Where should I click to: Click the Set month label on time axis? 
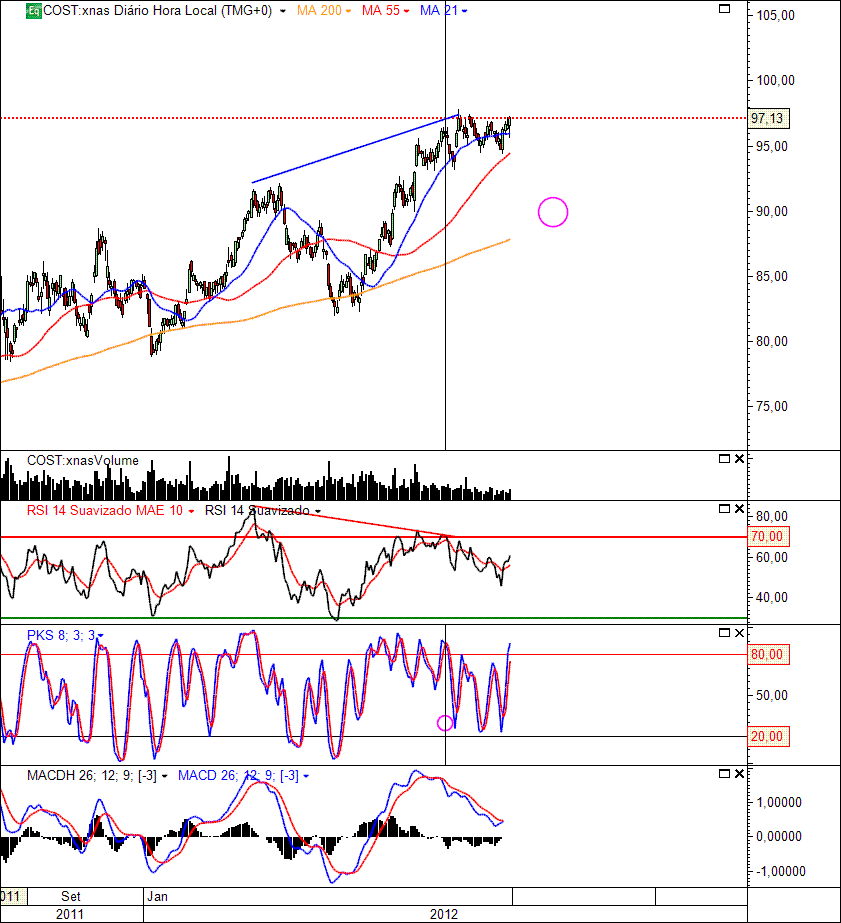[71, 897]
